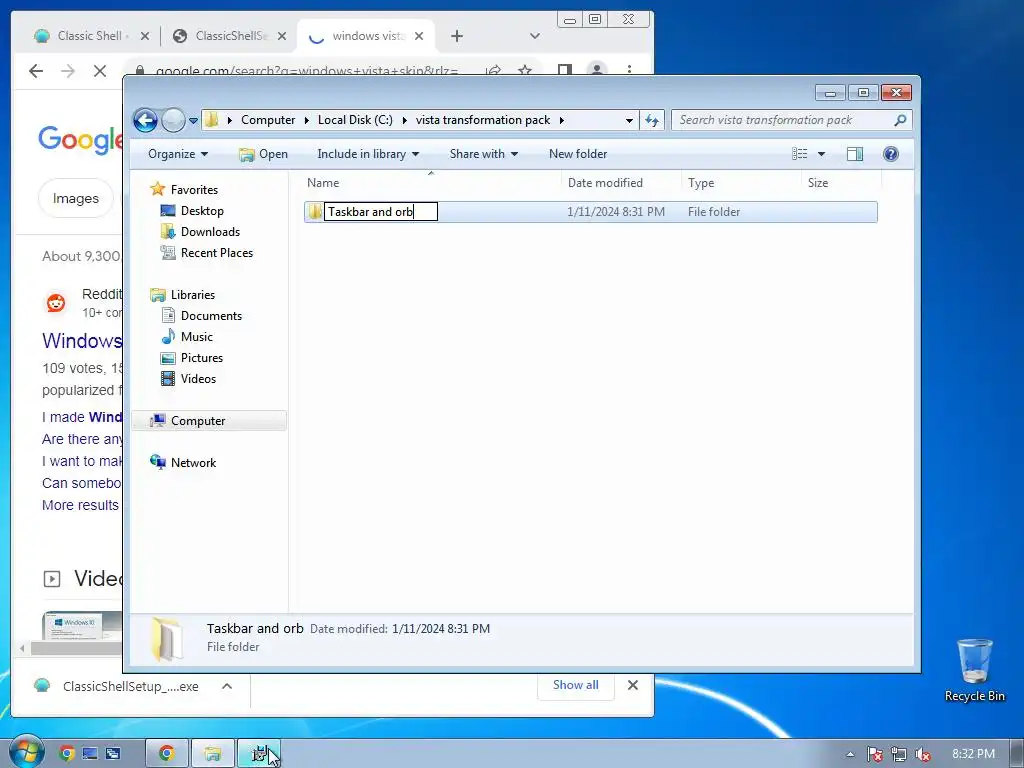1024x768 pixels.
Task: Open the Documents library
Action: click(x=211, y=315)
